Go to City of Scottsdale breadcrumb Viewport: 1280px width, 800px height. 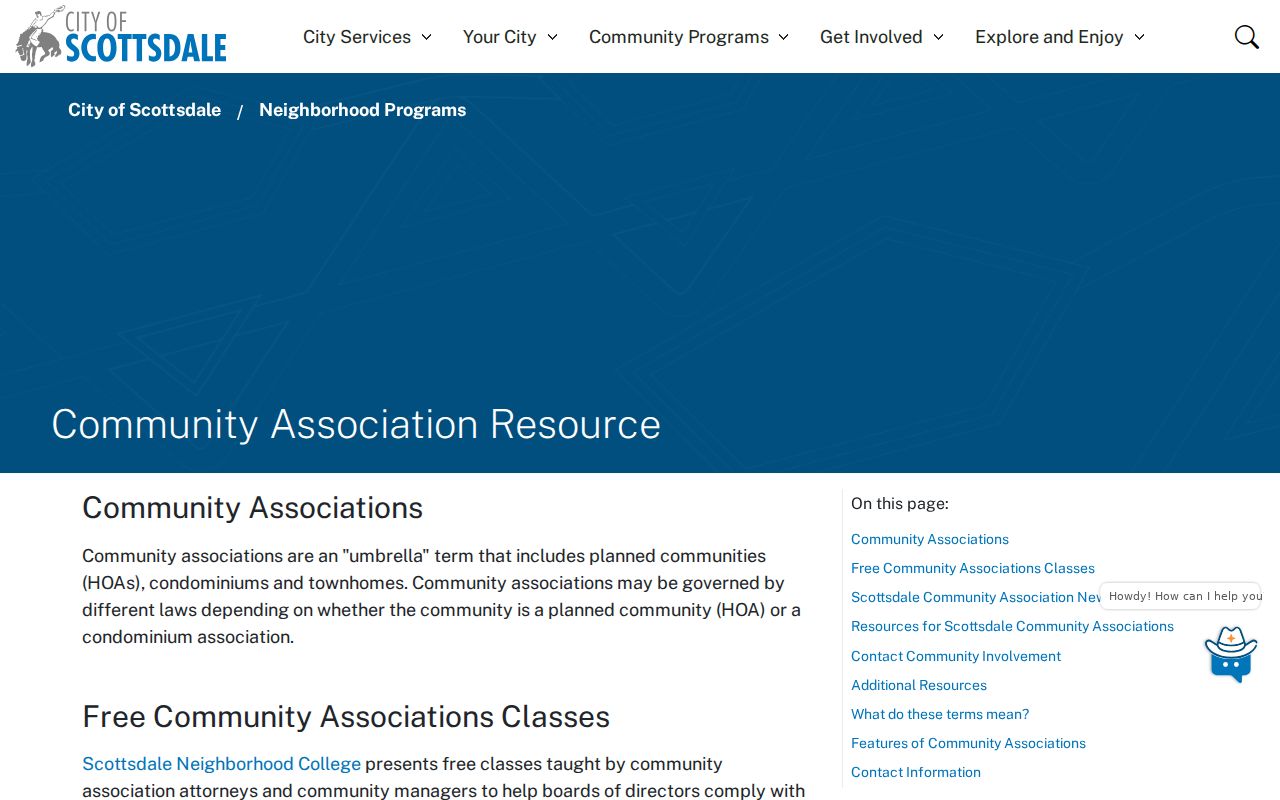pos(144,110)
